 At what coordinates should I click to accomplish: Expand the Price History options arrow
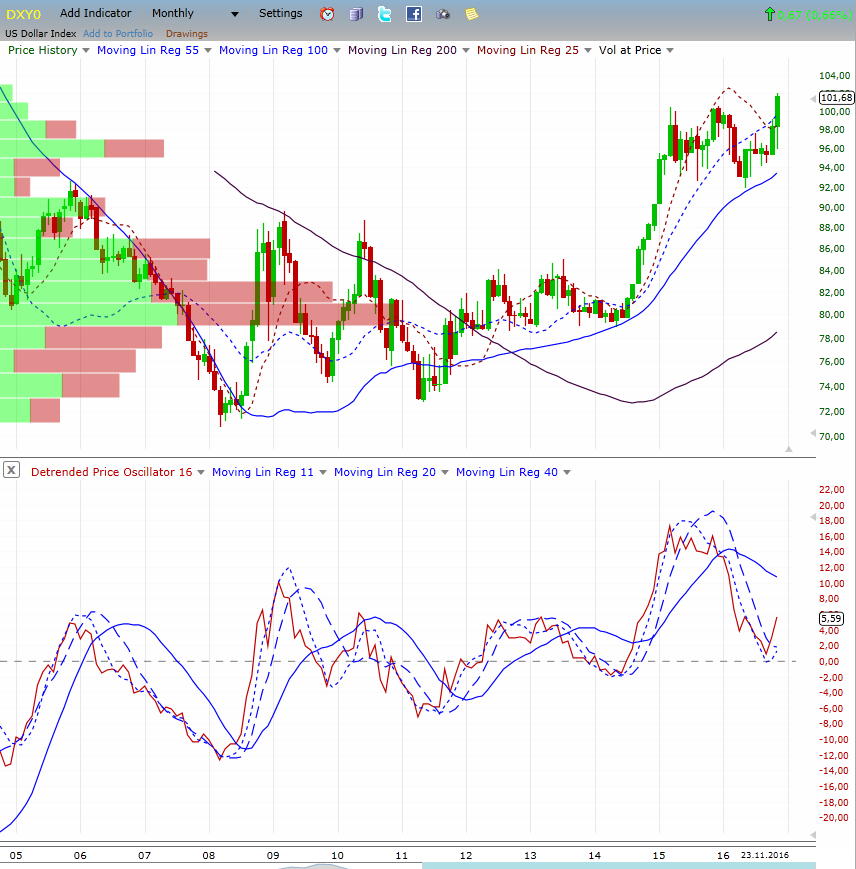point(86,50)
